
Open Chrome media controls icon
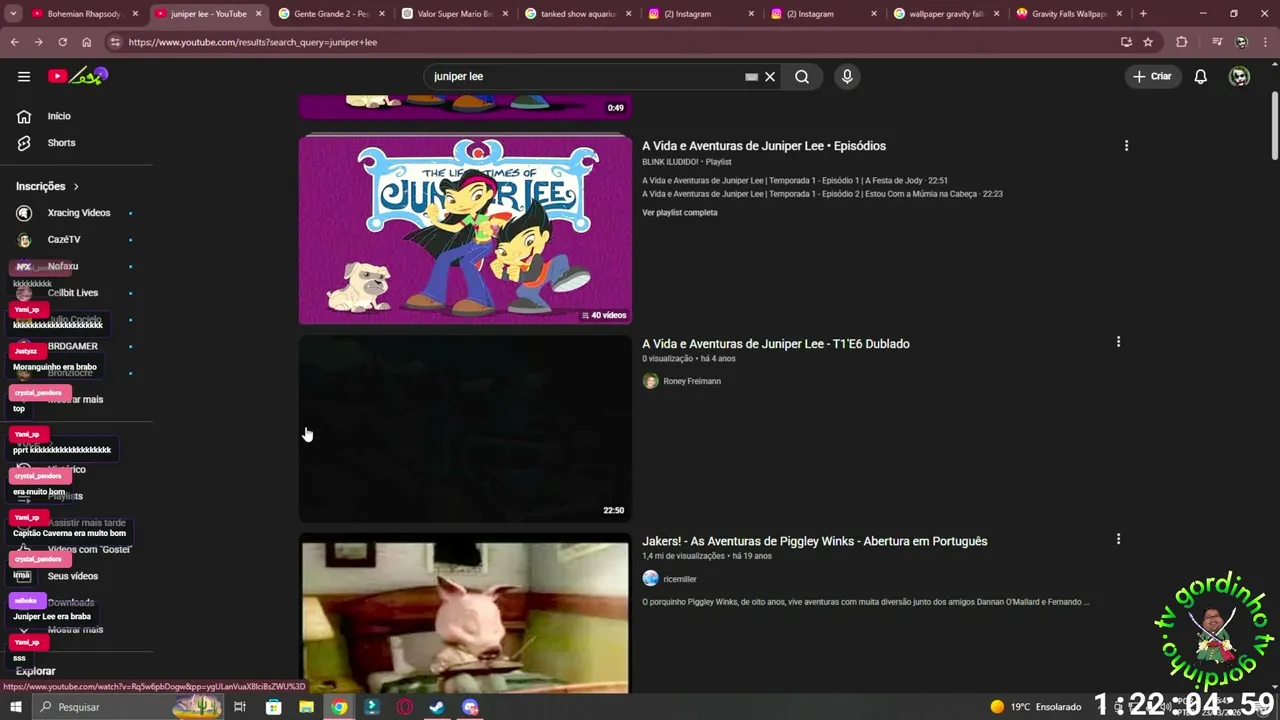[x=1217, y=42]
